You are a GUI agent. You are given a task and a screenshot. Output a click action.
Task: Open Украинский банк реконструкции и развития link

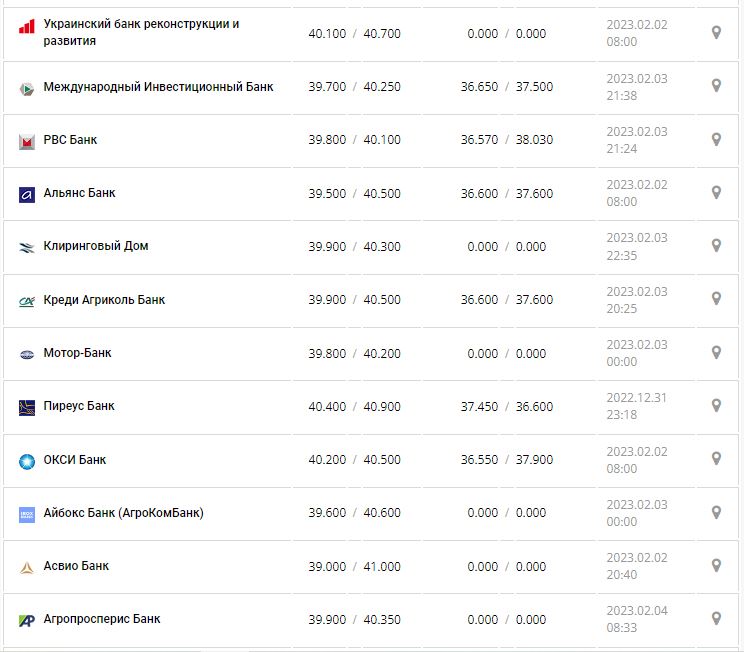(x=141, y=32)
